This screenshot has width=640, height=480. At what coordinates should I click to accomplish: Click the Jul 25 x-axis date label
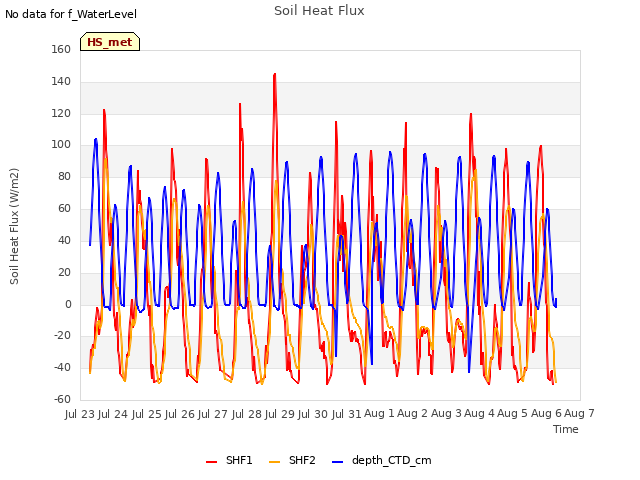click(147, 414)
